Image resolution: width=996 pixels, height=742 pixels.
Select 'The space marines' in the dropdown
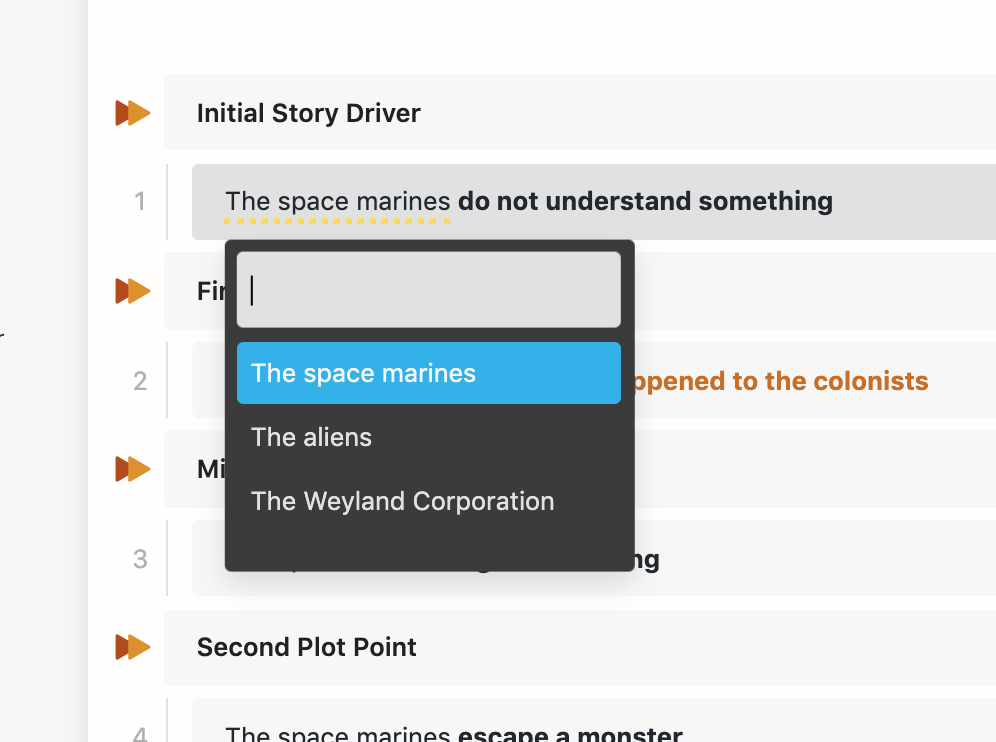coord(429,373)
